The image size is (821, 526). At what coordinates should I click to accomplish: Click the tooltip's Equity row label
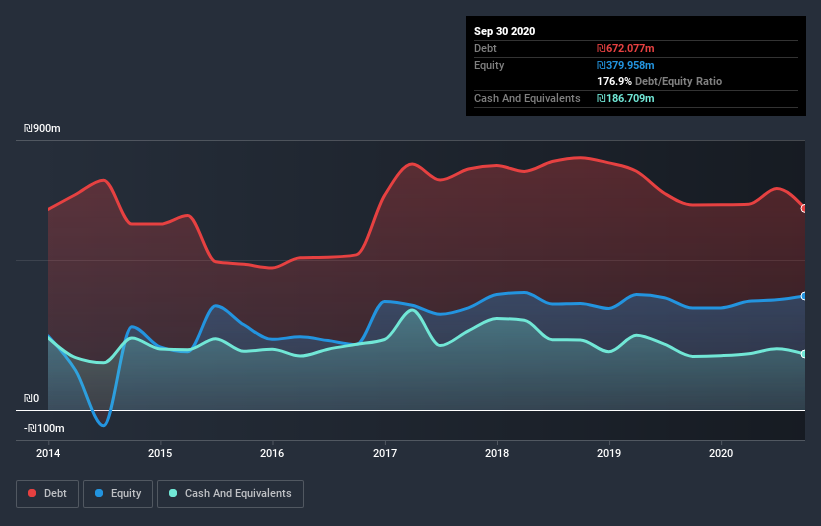coord(489,65)
